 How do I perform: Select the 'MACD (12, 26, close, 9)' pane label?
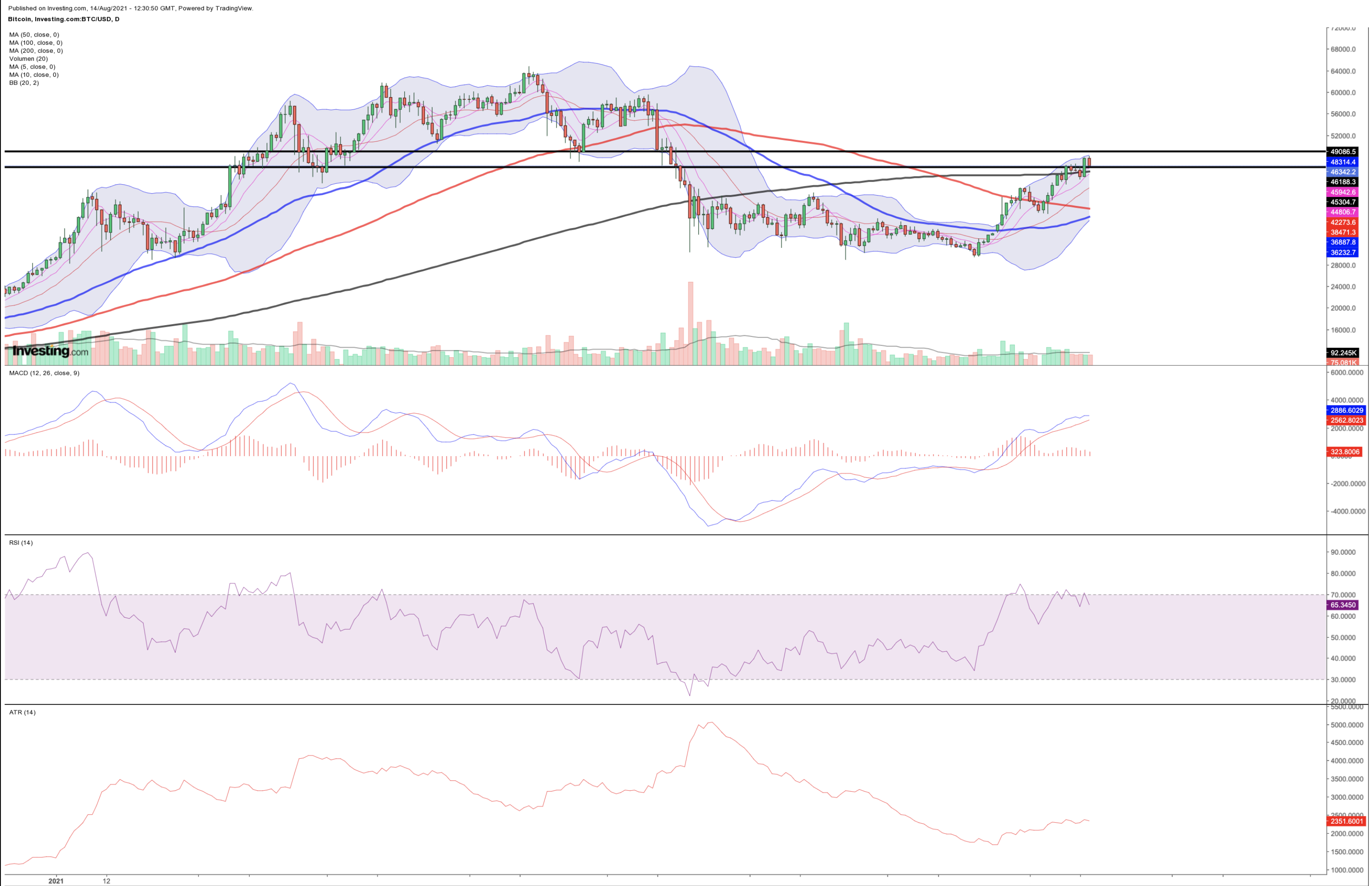click(x=44, y=373)
